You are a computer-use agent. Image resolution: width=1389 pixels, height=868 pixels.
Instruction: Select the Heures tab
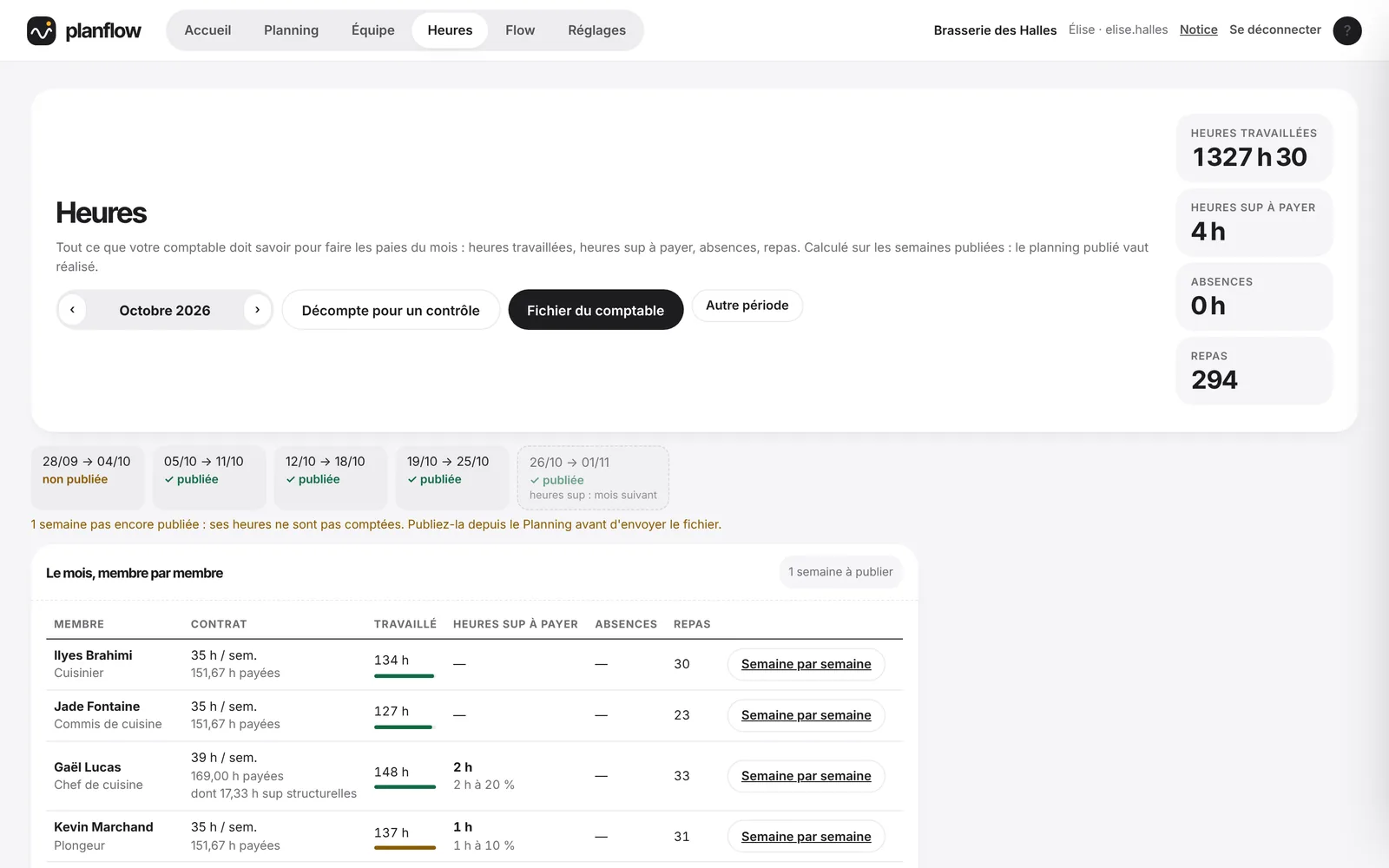pyautogui.click(x=450, y=30)
